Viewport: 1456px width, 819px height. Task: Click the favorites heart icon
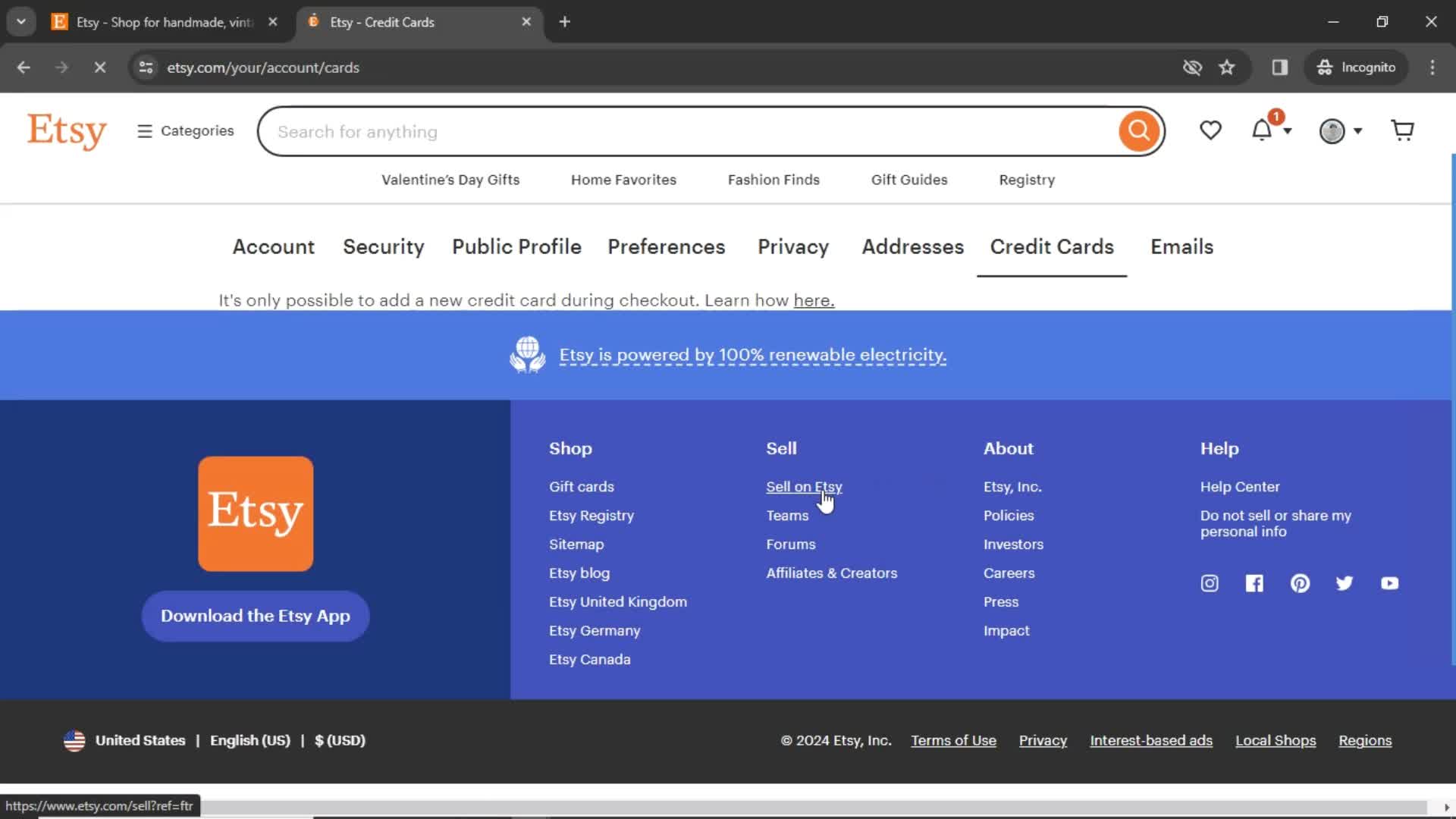point(1211,131)
